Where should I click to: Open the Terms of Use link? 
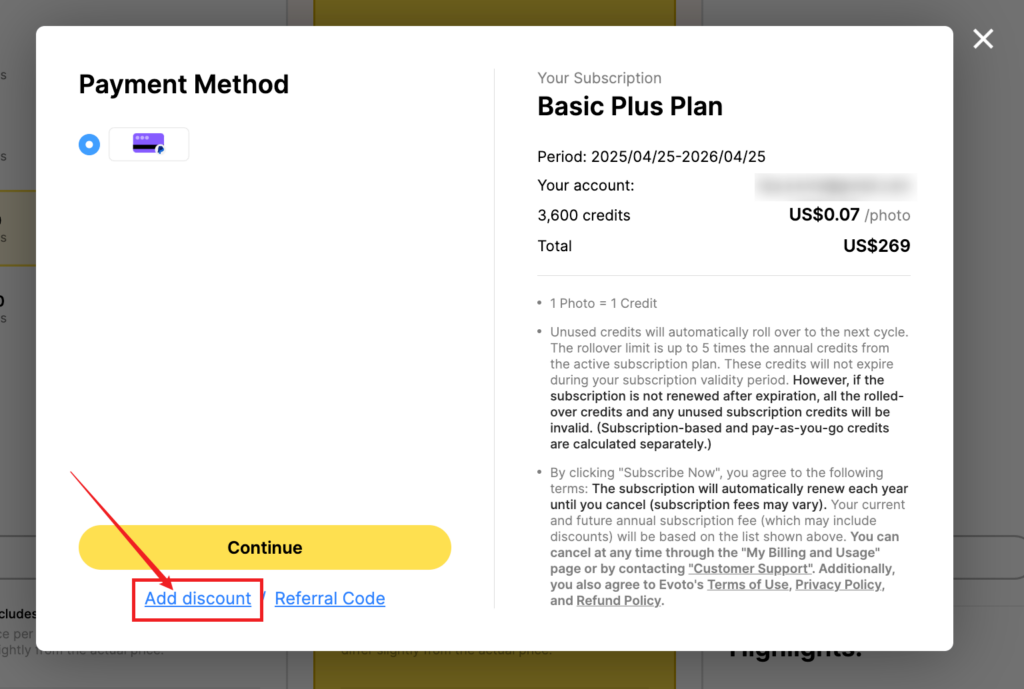[748, 585]
